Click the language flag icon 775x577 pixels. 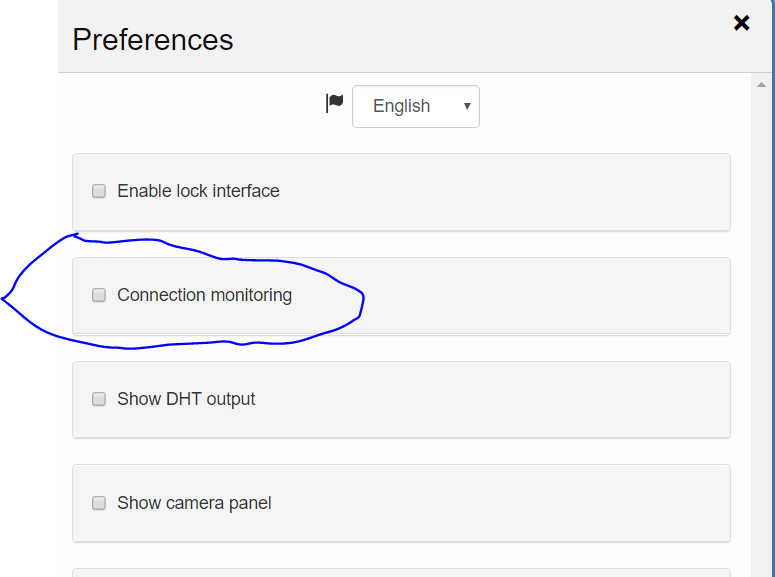tap(335, 103)
